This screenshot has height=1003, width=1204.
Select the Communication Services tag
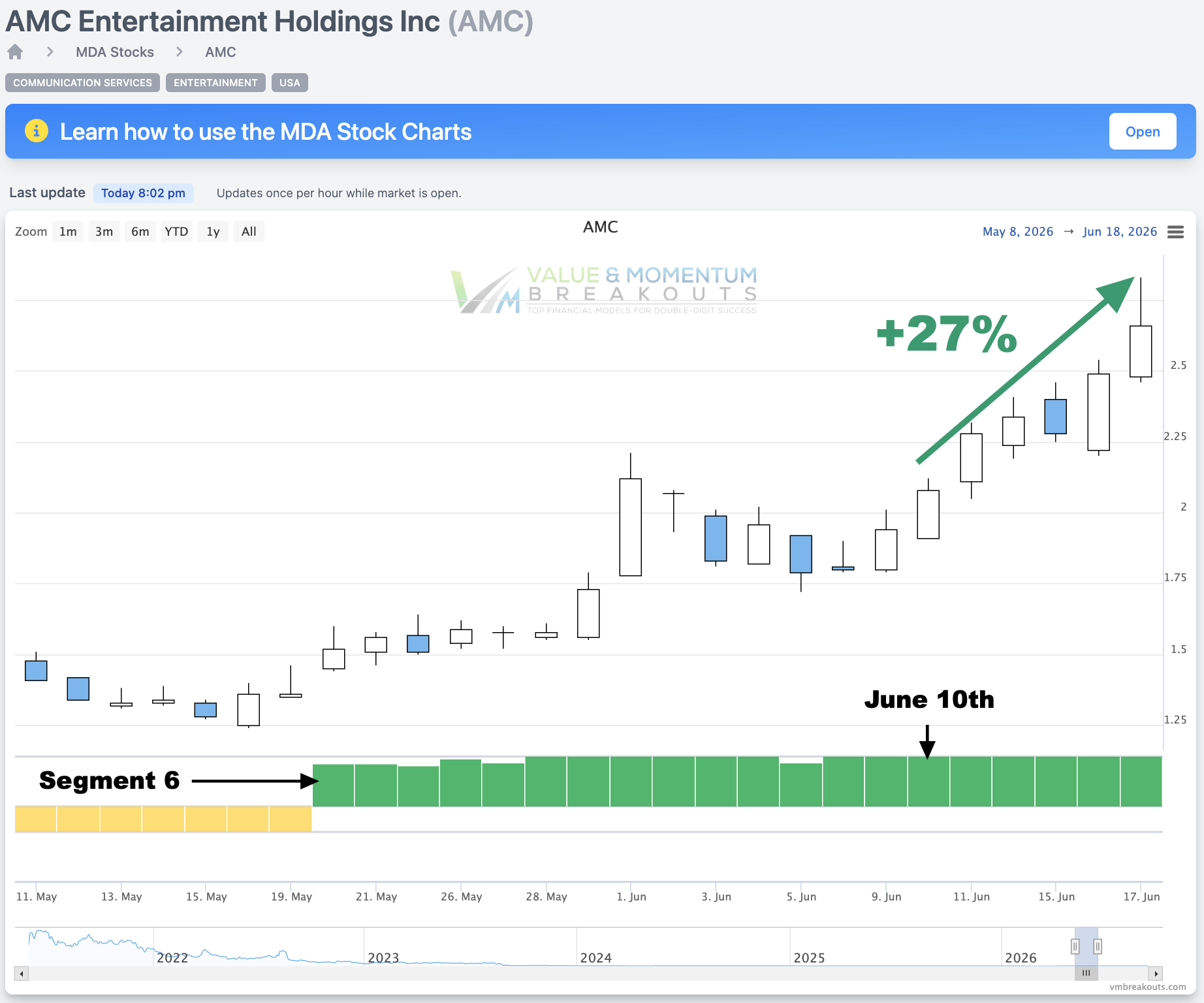[x=82, y=83]
